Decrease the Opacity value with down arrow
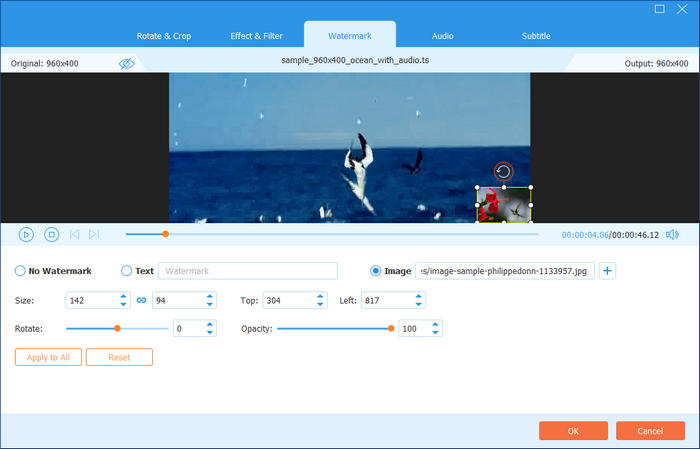Screen dimensions: 700x449 436,332
